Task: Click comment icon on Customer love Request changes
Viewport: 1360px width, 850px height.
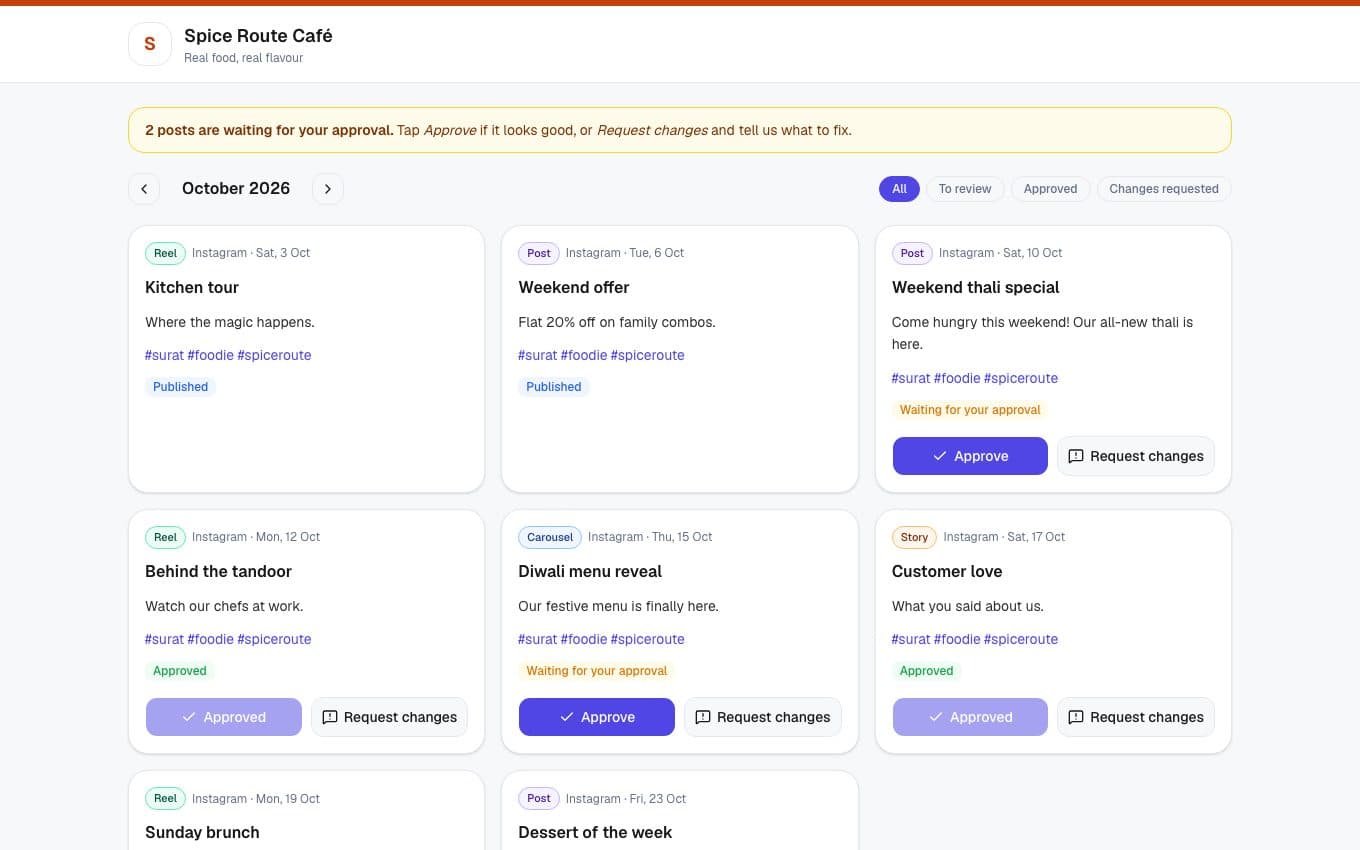Action: click(x=1076, y=717)
